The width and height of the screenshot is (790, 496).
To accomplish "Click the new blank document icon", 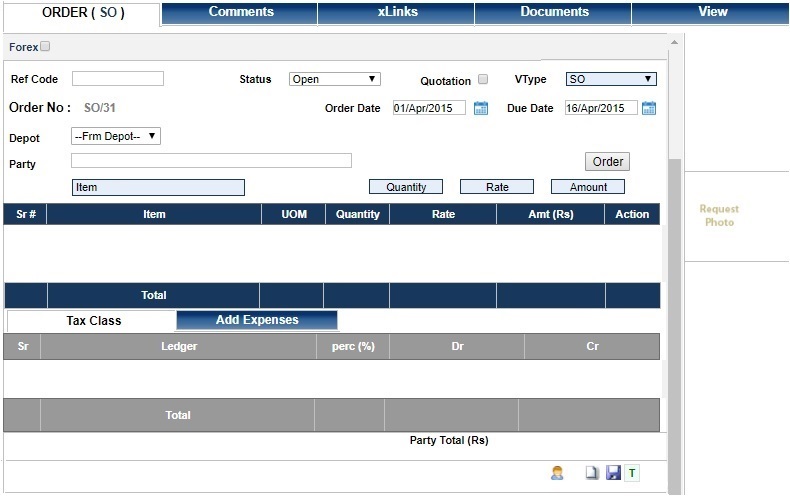I will click(x=592, y=473).
